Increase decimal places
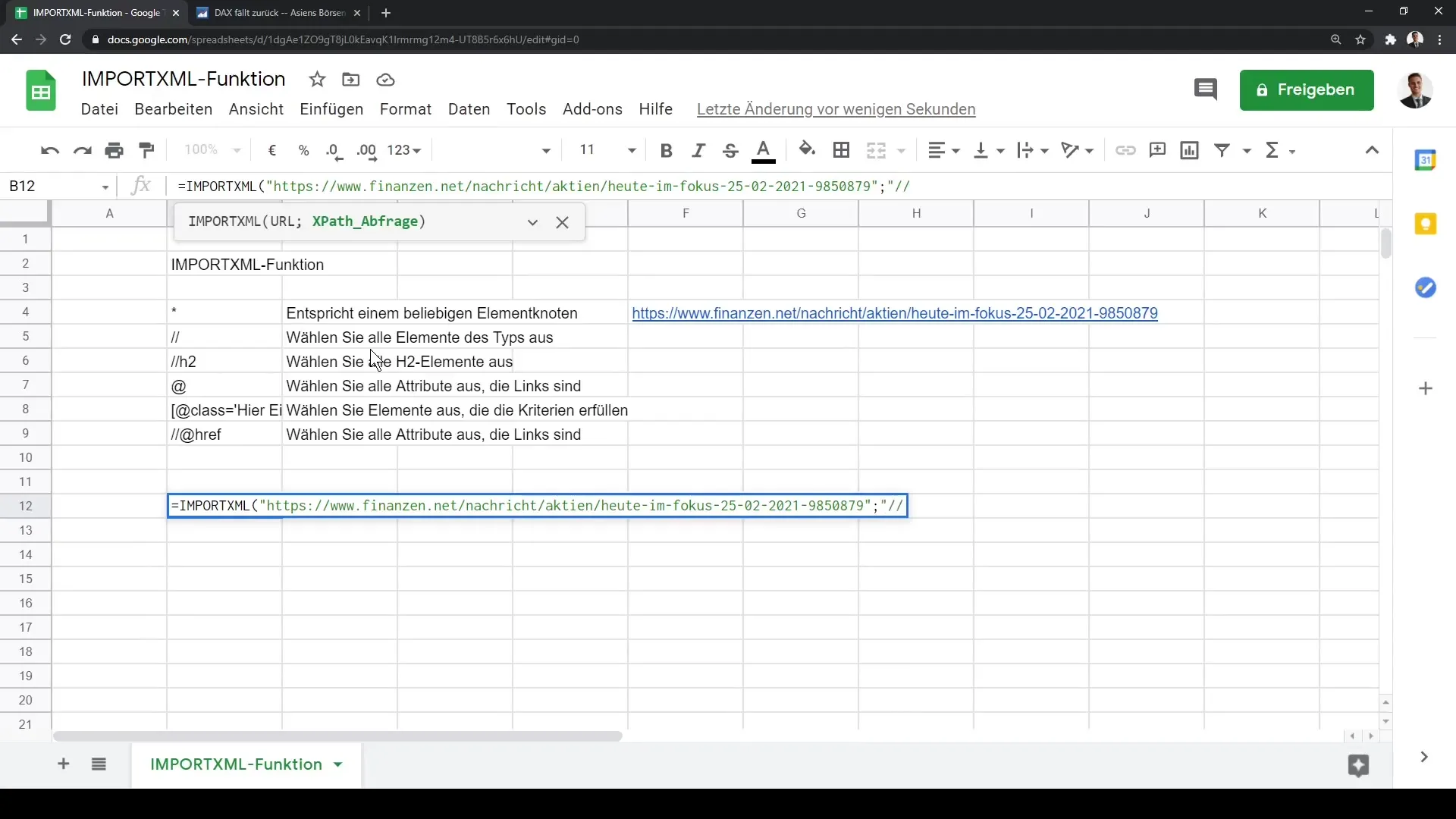1456x819 pixels. [367, 150]
